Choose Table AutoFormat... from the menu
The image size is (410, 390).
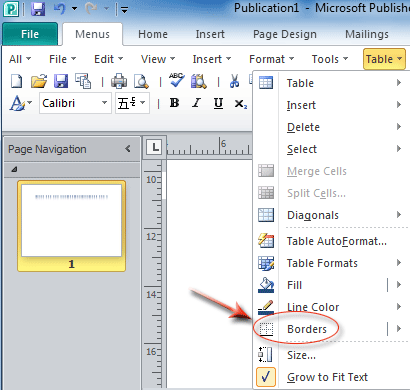pos(331,241)
